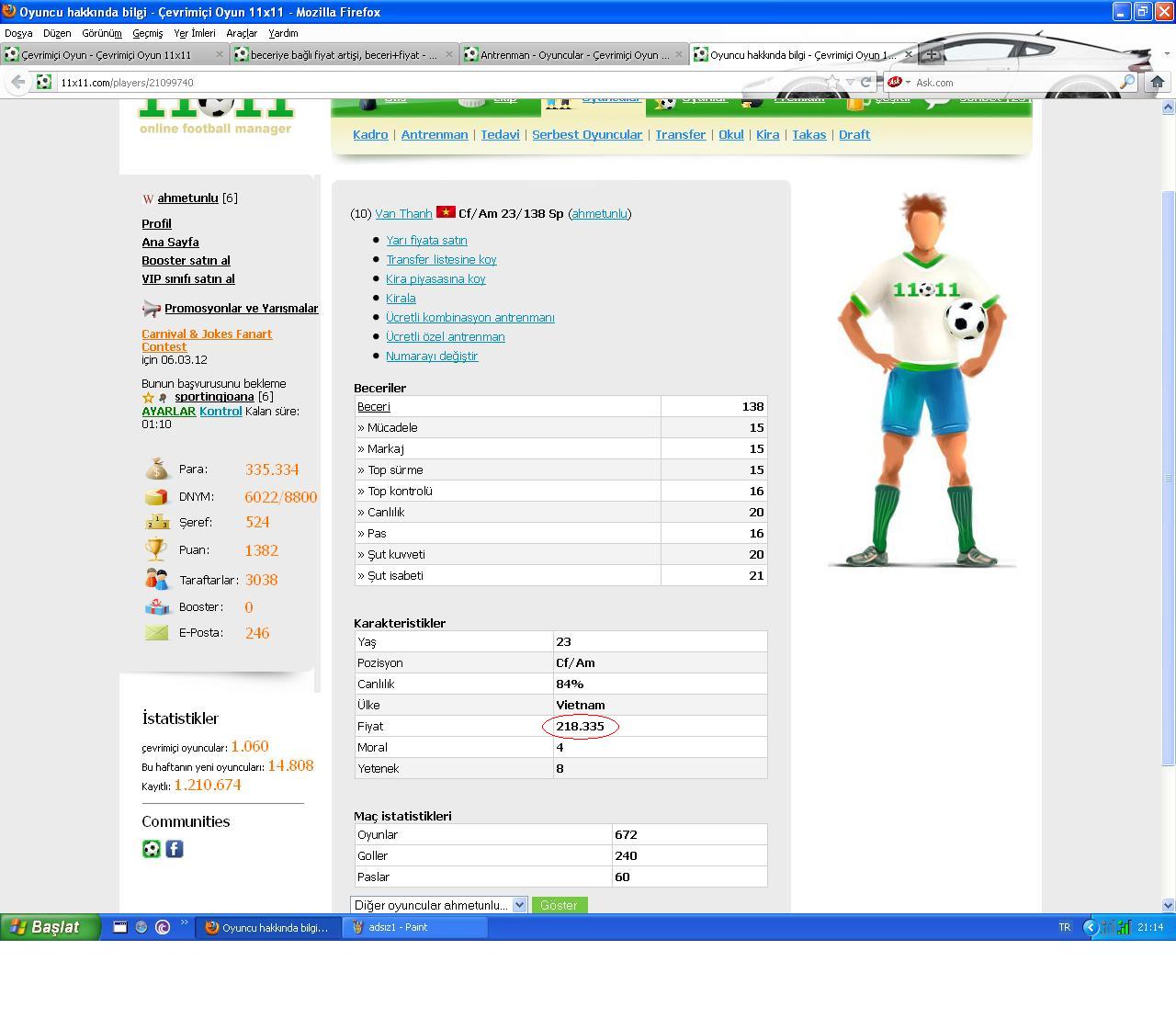Click the URL address bar field
Image resolution: width=1176 pixels, height=1018 pixels.
pyautogui.click(x=432, y=82)
